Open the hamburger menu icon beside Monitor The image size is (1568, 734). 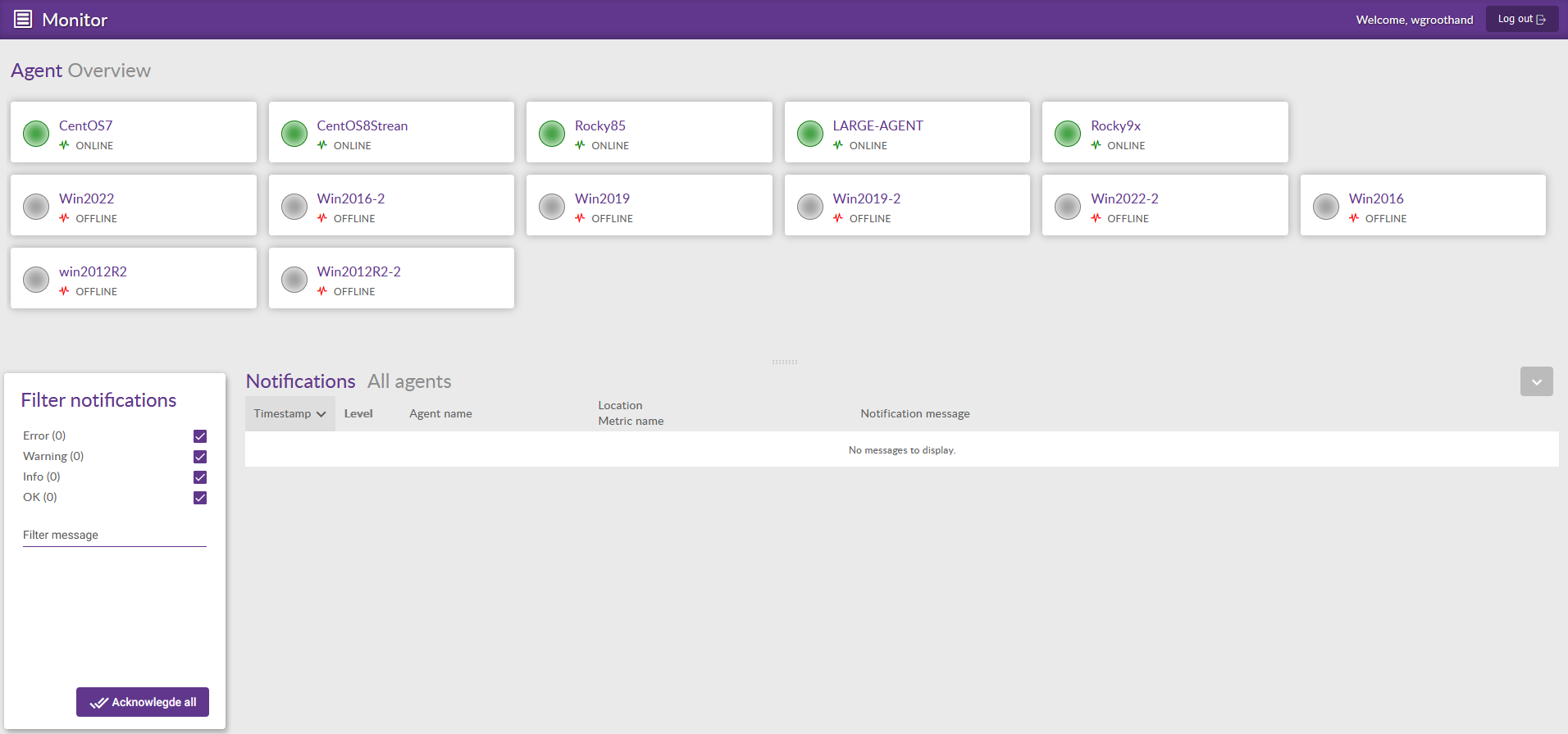pos(23,19)
